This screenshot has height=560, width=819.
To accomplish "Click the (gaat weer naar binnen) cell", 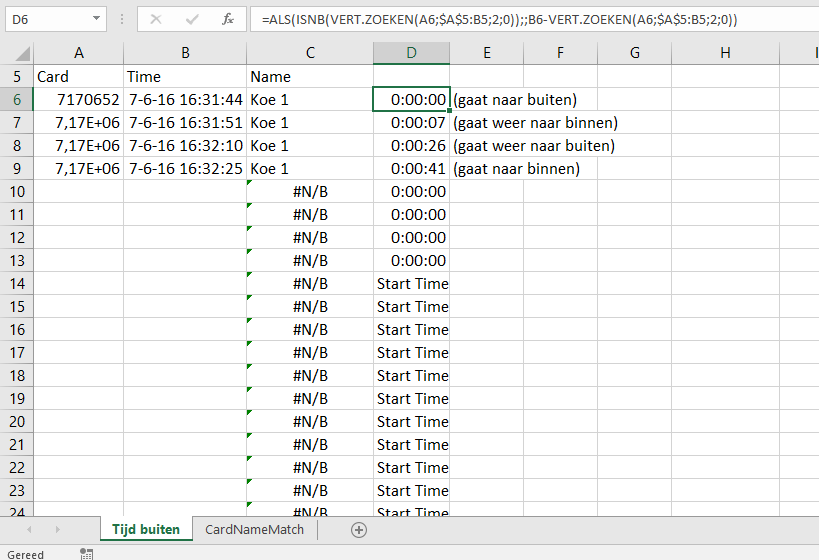I will pyautogui.click(x=535, y=123).
